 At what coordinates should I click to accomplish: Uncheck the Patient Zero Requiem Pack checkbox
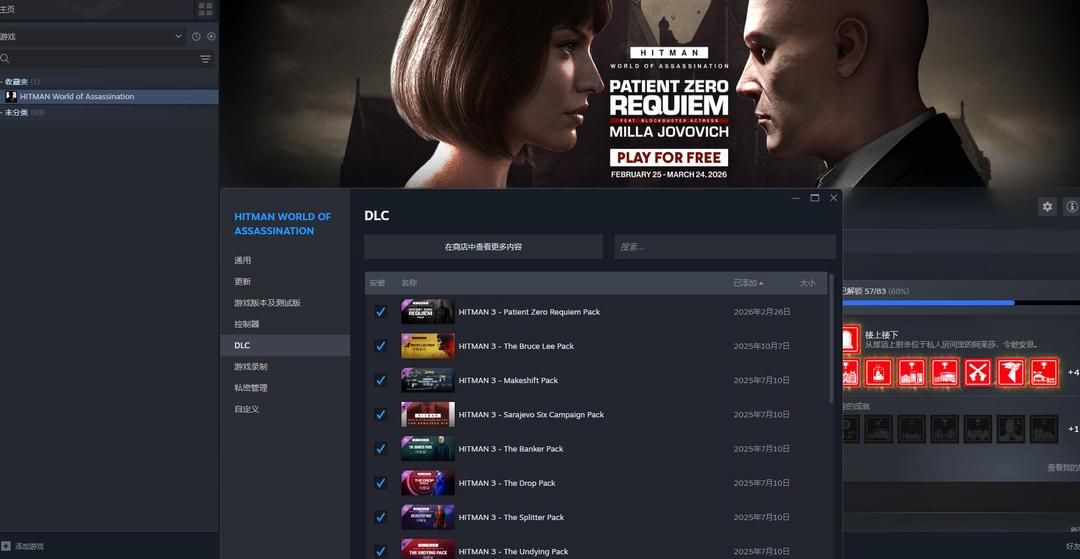(x=380, y=312)
